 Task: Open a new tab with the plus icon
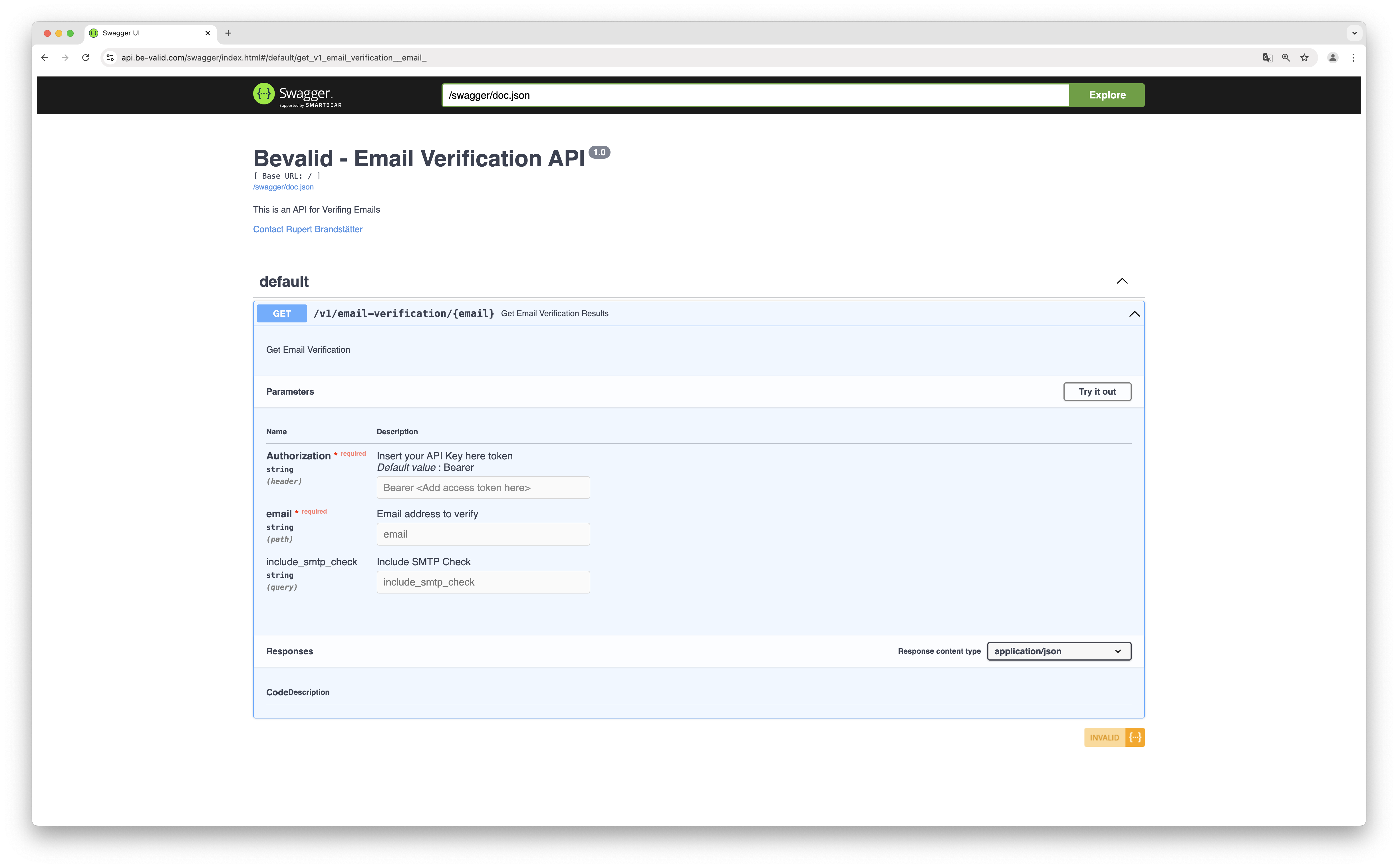(x=229, y=33)
